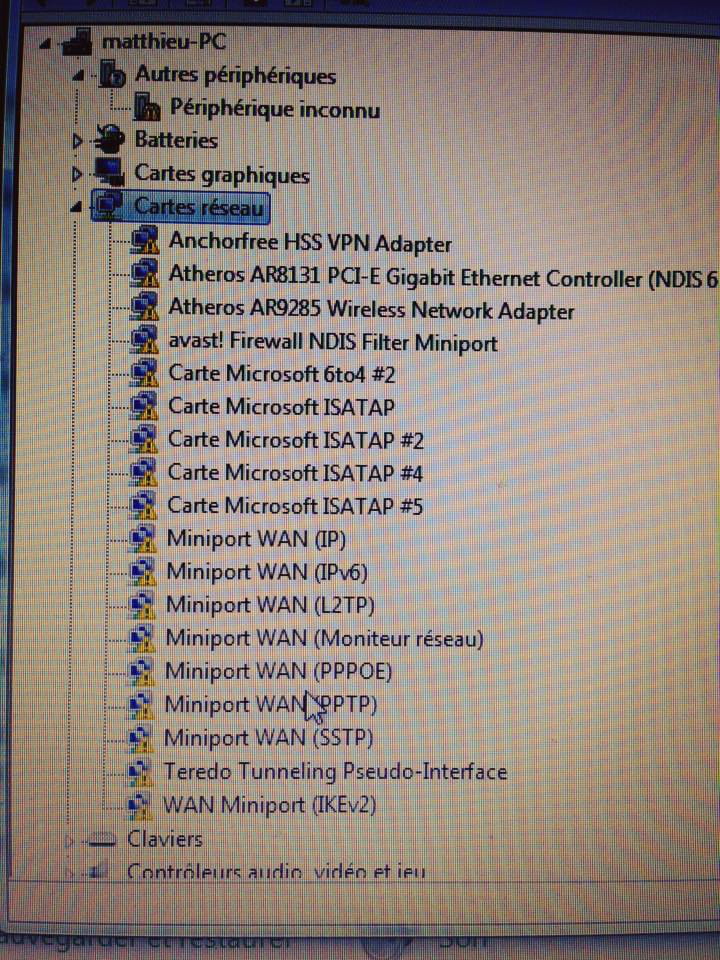Click the Miniport WAN (Moniteur réseau) icon

pyautogui.click(x=143, y=637)
